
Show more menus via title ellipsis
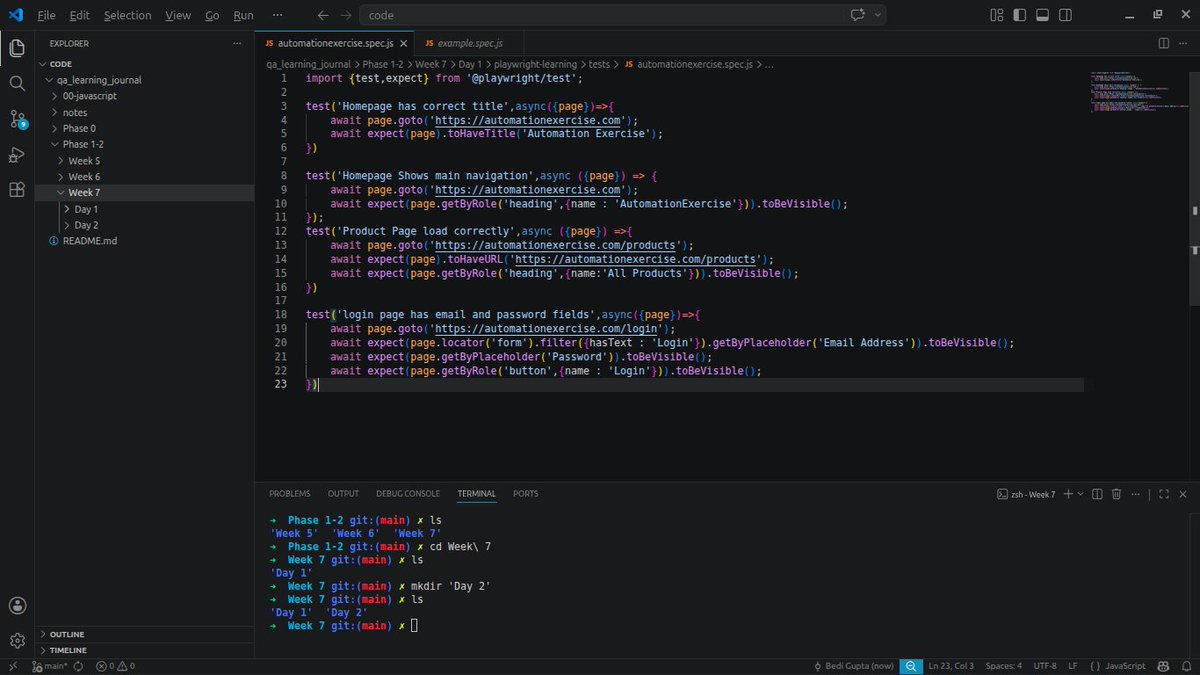click(277, 15)
